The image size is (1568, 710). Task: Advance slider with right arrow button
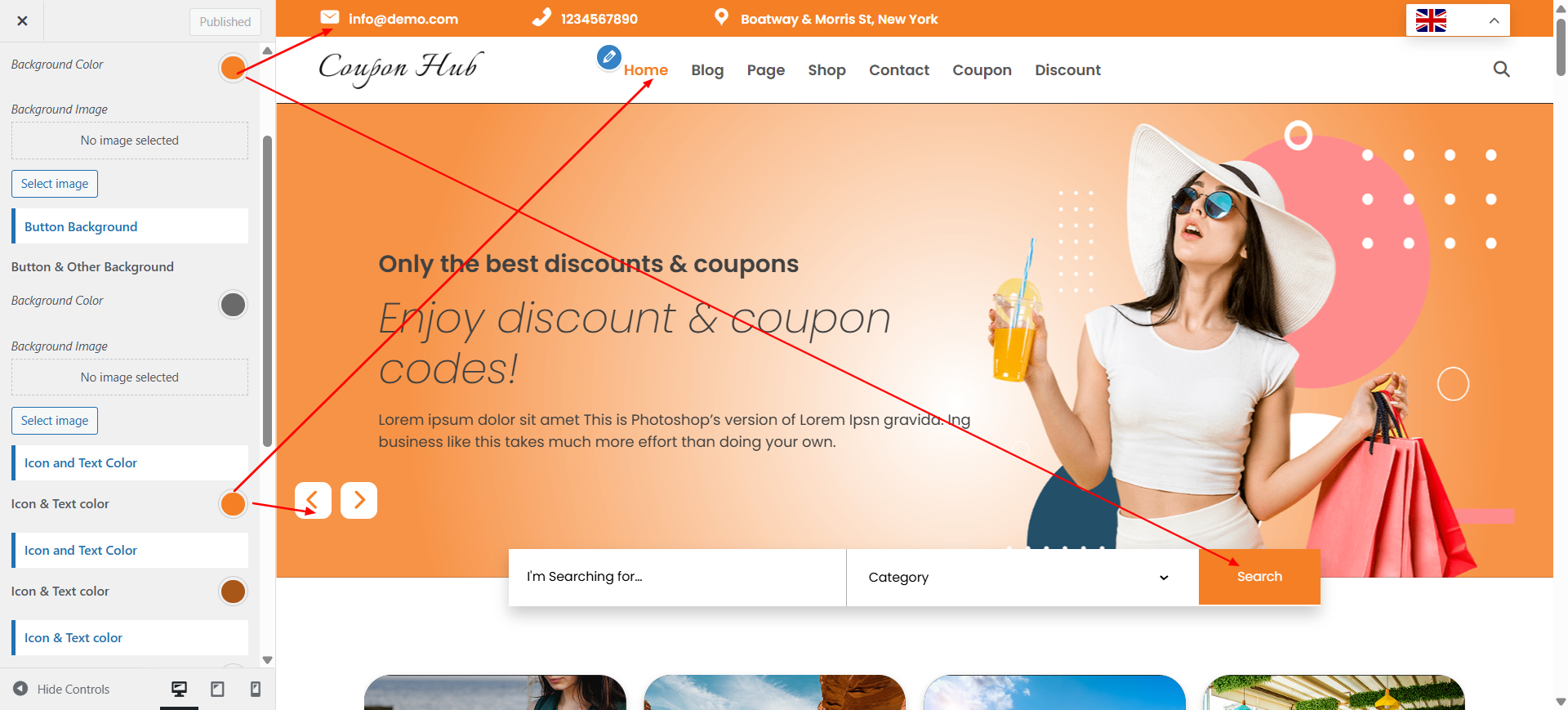359,500
